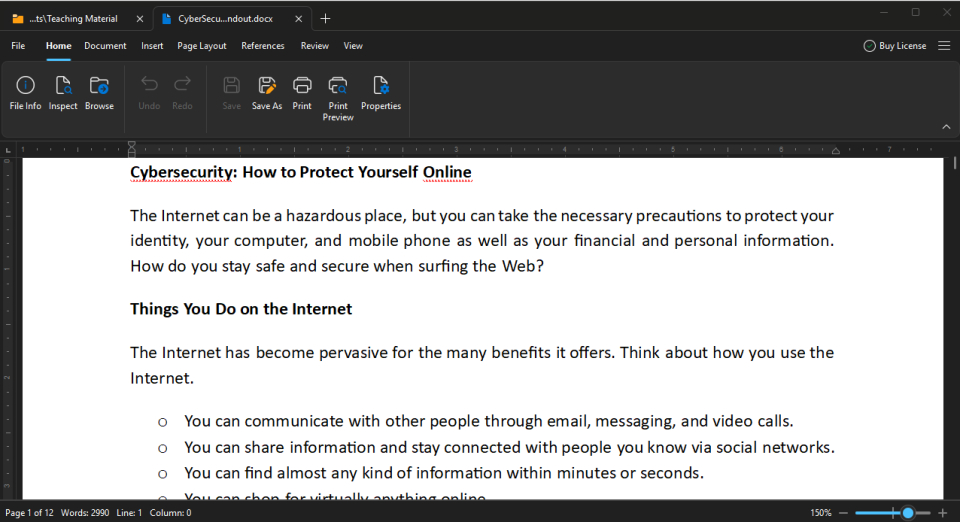
Task: Collapse the ribbon with the chevron
Action: click(x=946, y=127)
